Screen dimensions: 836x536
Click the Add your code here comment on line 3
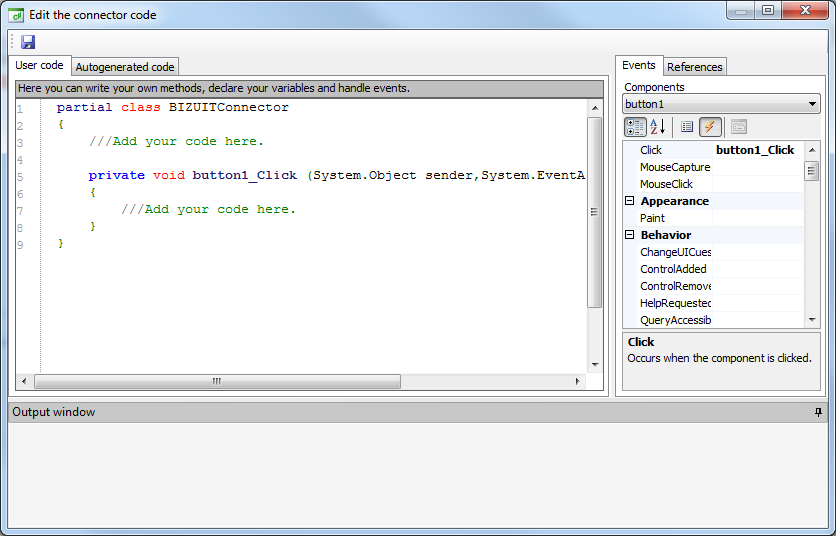176,141
